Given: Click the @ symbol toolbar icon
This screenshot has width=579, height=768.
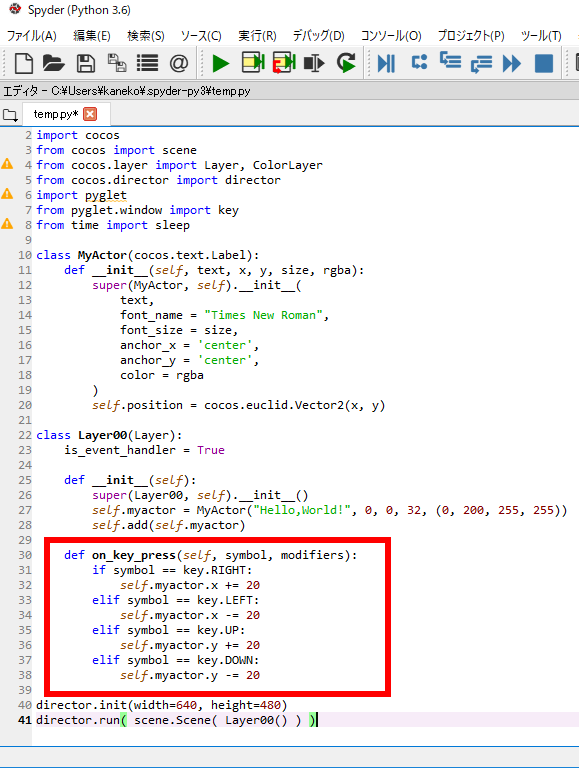Looking at the screenshot, I should (179, 63).
